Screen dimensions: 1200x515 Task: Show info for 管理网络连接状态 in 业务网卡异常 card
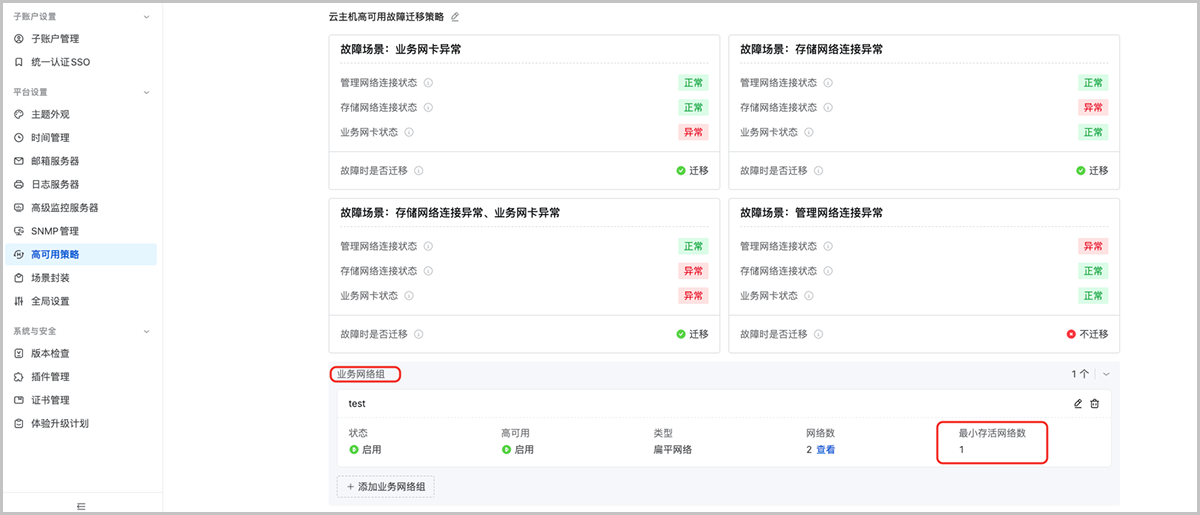pyautogui.click(x=428, y=83)
